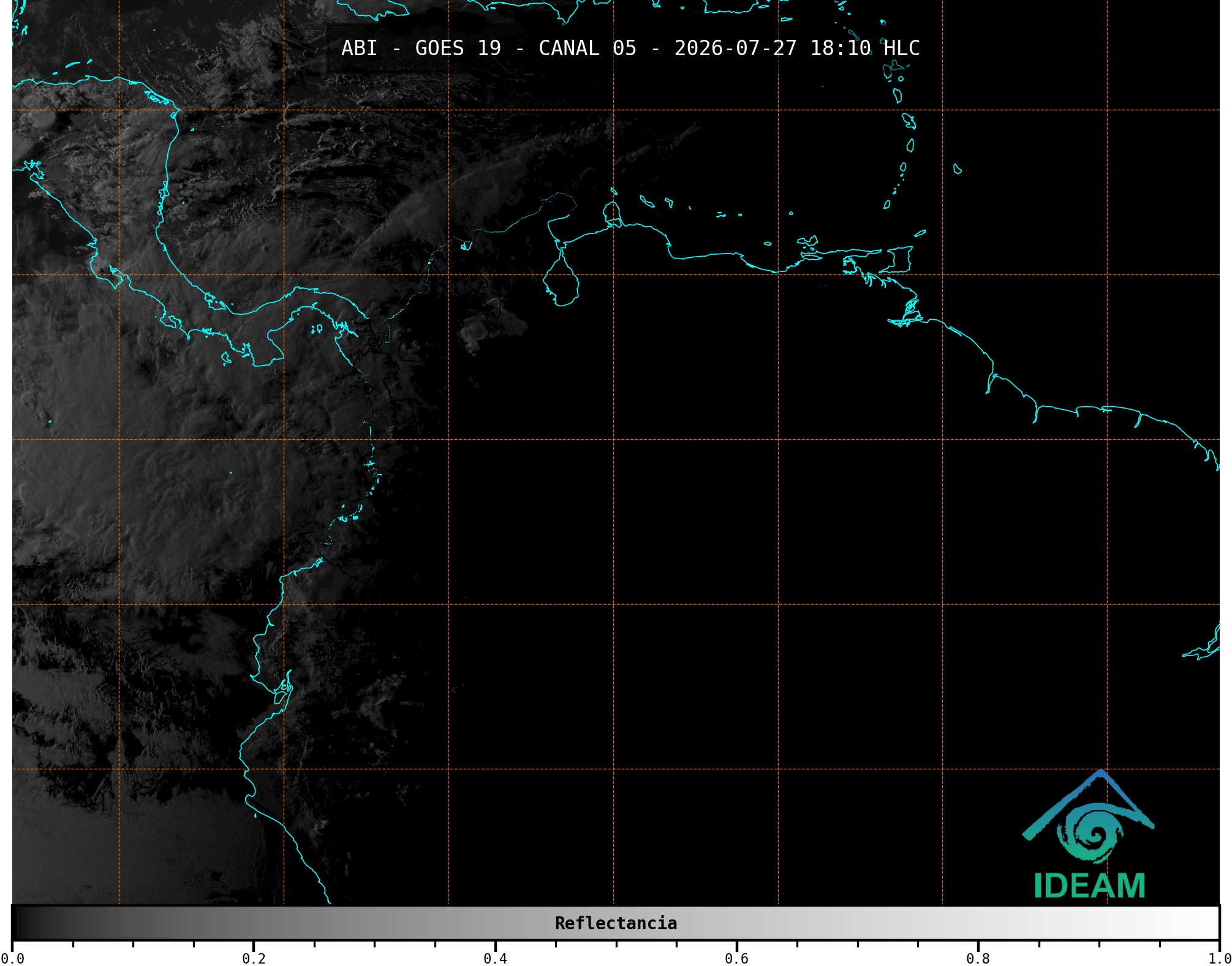Click the 0.4 colorbar tick label
Image resolution: width=1232 pixels, height=966 pixels.
coord(495,959)
